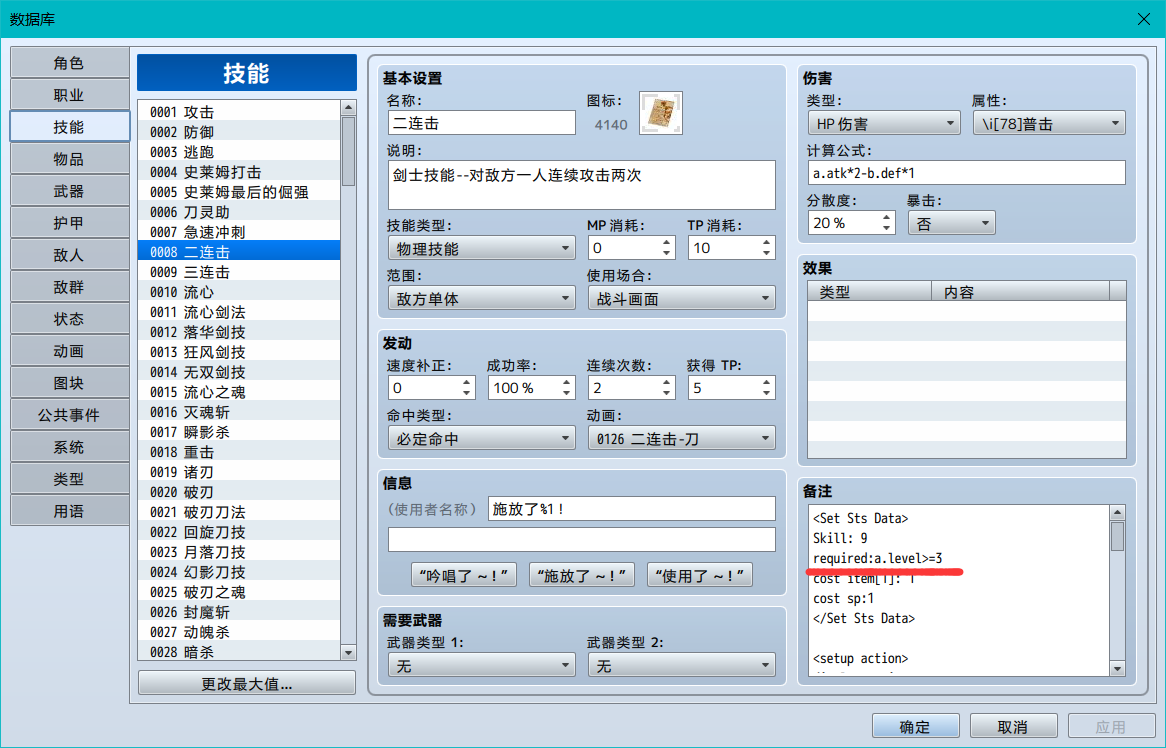The image size is (1166, 748).
Task: Decrease the 连续次数 value
Action: click(x=666, y=393)
